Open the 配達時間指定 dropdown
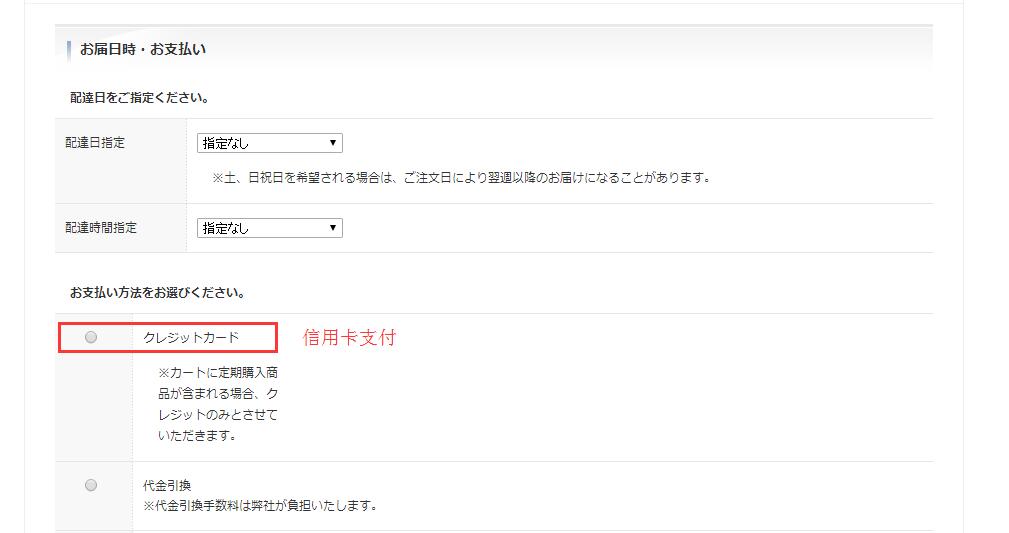1009x533 pixels. pyautogui.click(x=269, y=228)
